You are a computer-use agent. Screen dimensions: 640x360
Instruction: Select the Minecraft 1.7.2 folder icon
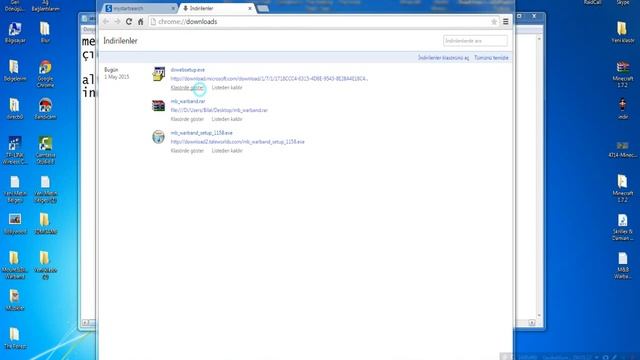622,189
